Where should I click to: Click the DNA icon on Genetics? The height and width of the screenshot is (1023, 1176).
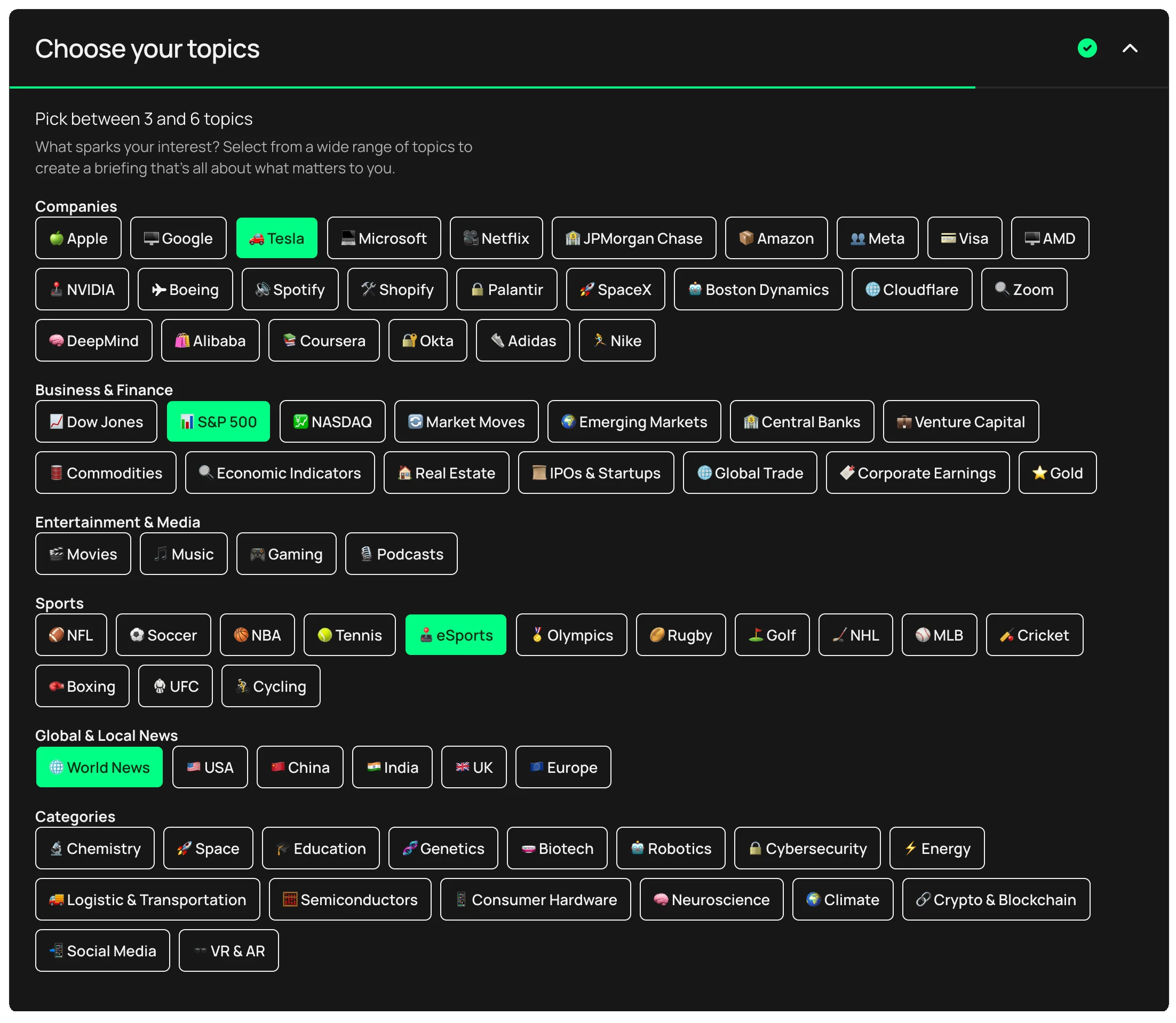(x=409, y=848)
